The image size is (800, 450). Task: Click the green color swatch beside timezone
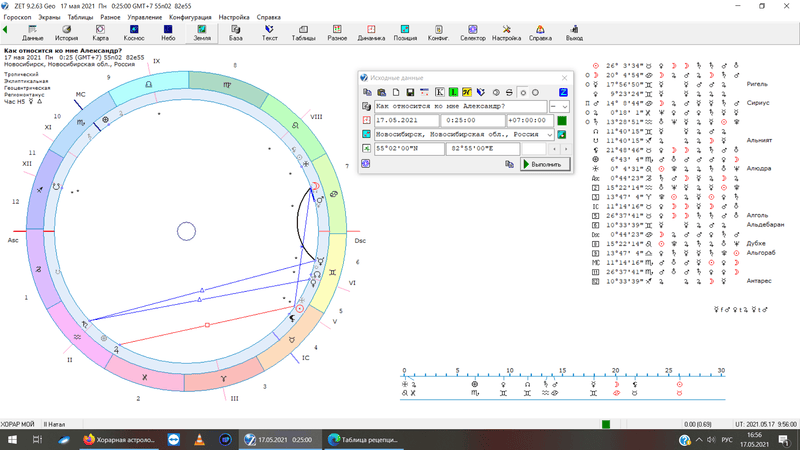tap(562, 120)
